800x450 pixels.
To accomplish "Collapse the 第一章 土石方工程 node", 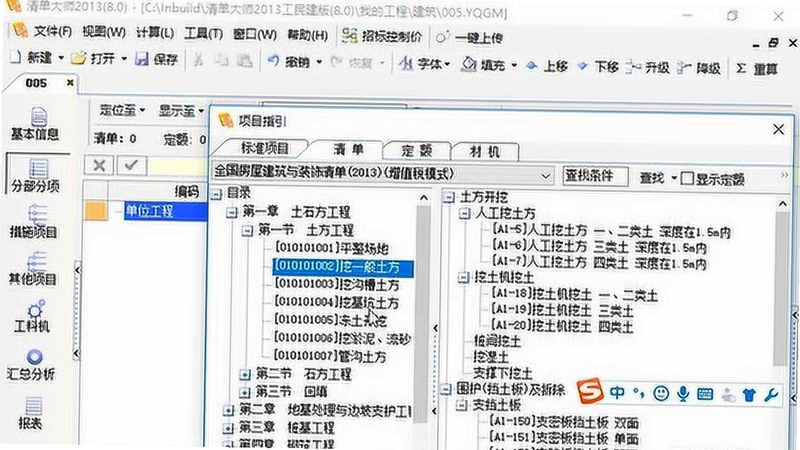I will [x=232, y=212].
